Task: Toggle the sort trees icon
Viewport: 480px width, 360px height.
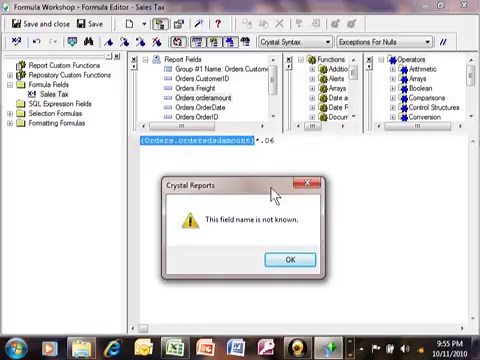Action: (x=178, y=42)
